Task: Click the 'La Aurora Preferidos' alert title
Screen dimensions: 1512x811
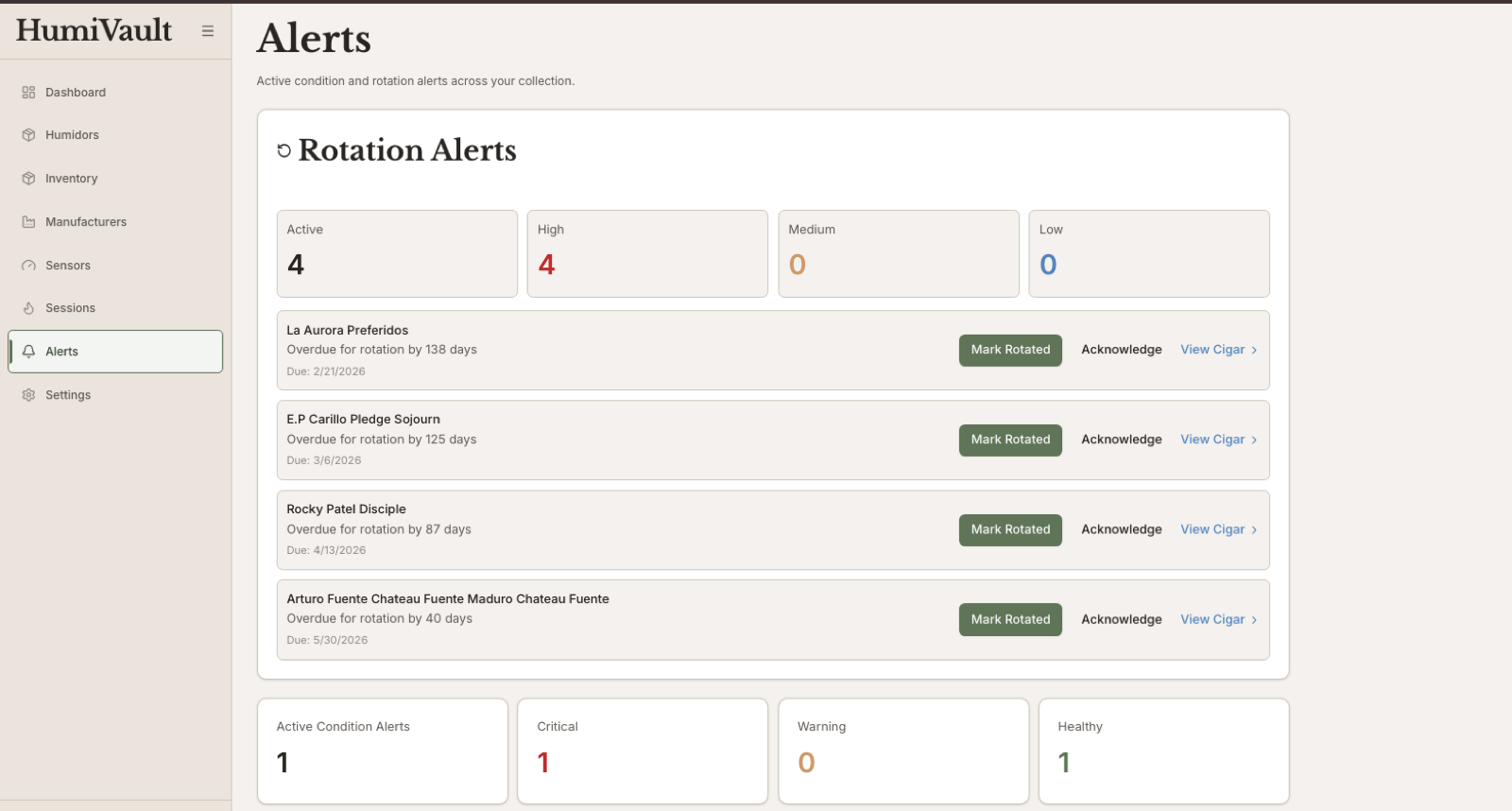Action: 348,330
